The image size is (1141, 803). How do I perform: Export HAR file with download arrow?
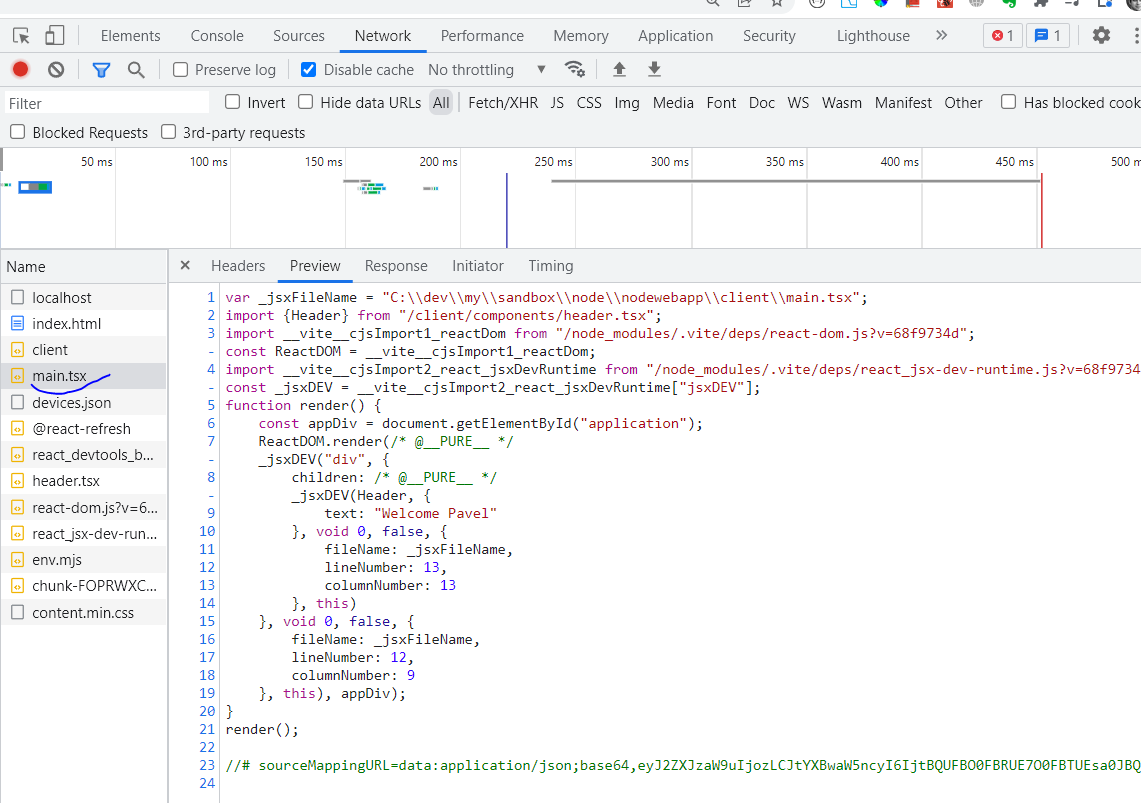pyautogui.click(x=654, y=69)
